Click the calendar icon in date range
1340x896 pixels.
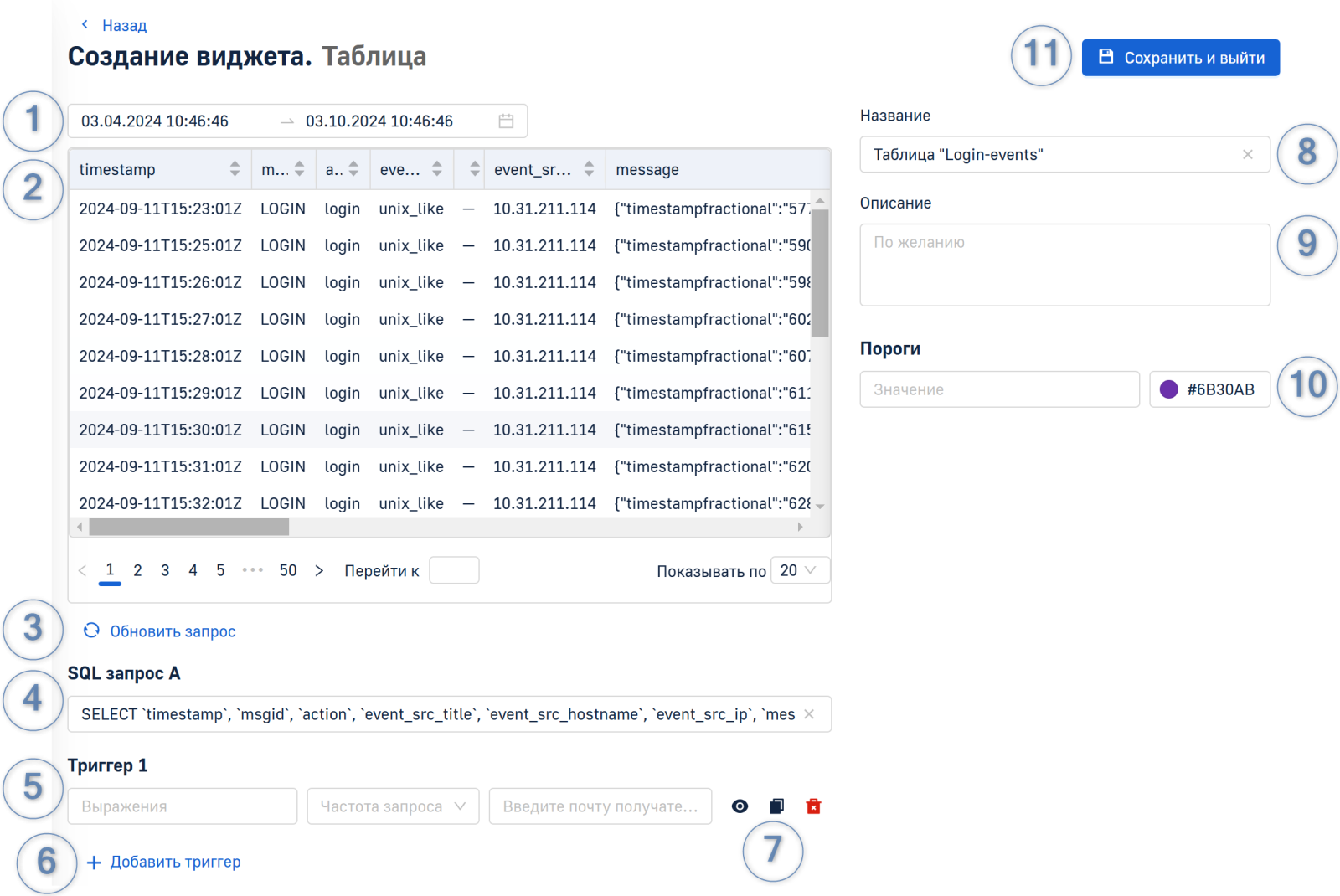pos(506,121)
